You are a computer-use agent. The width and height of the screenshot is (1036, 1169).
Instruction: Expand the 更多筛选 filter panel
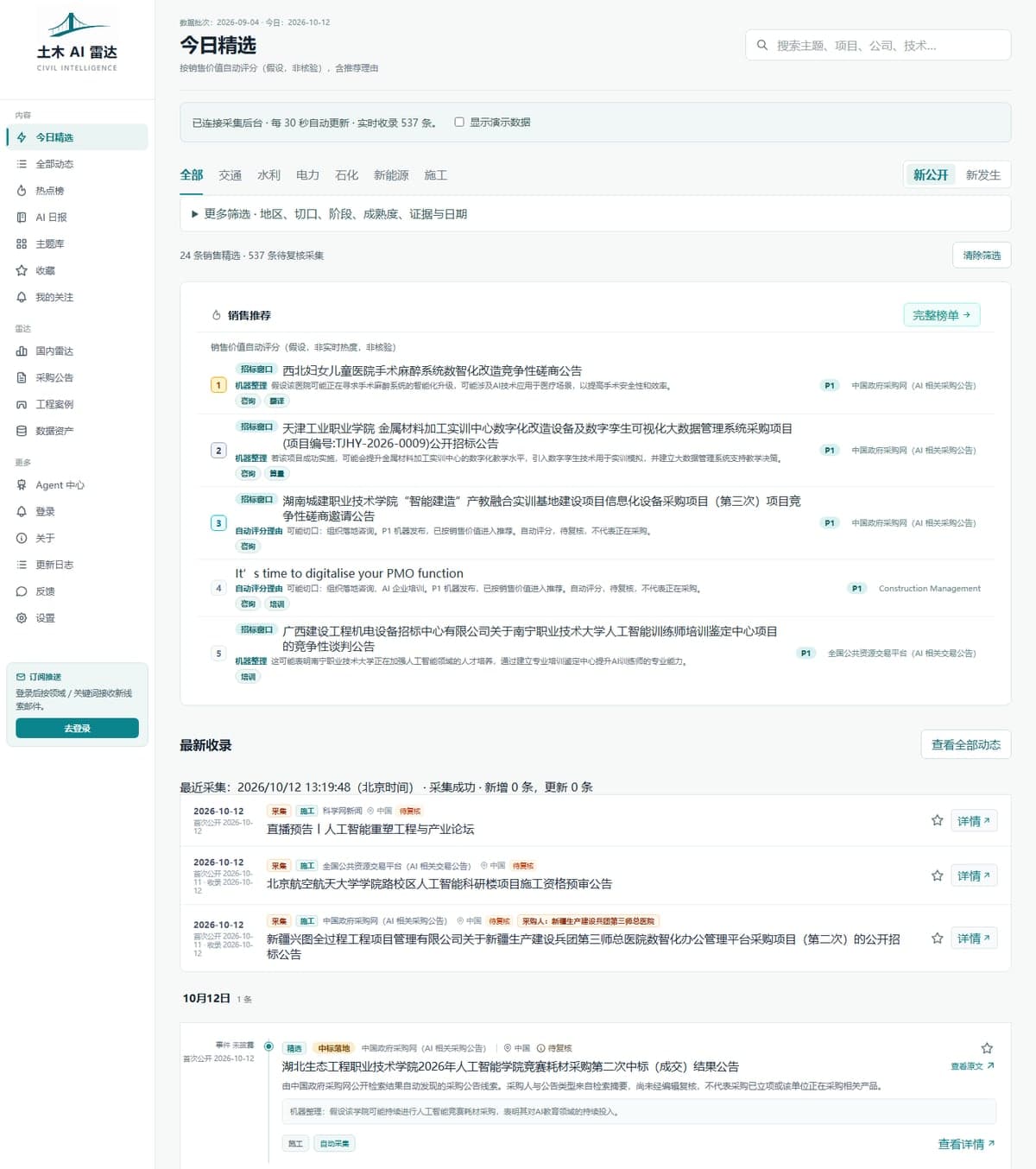coord(595,214)
